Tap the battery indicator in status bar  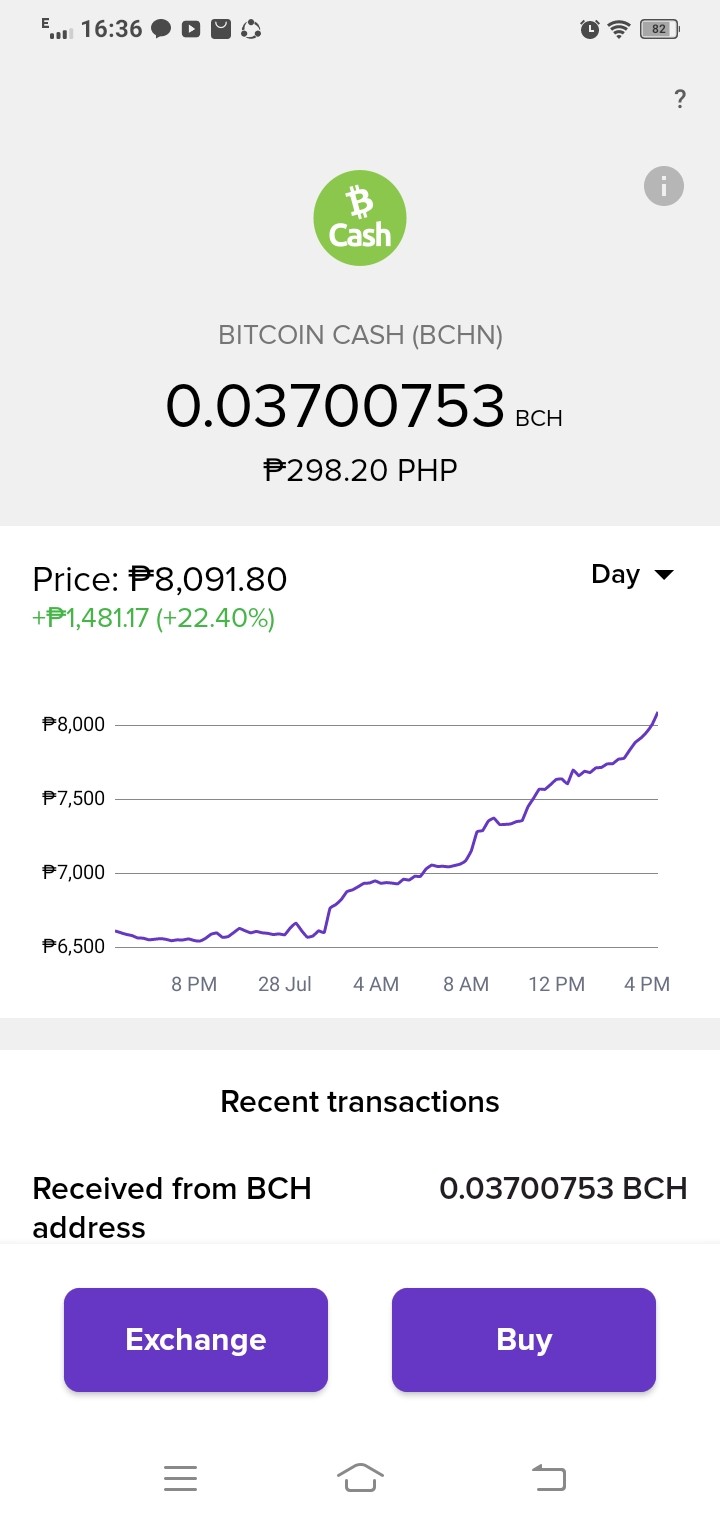[660, 29]
